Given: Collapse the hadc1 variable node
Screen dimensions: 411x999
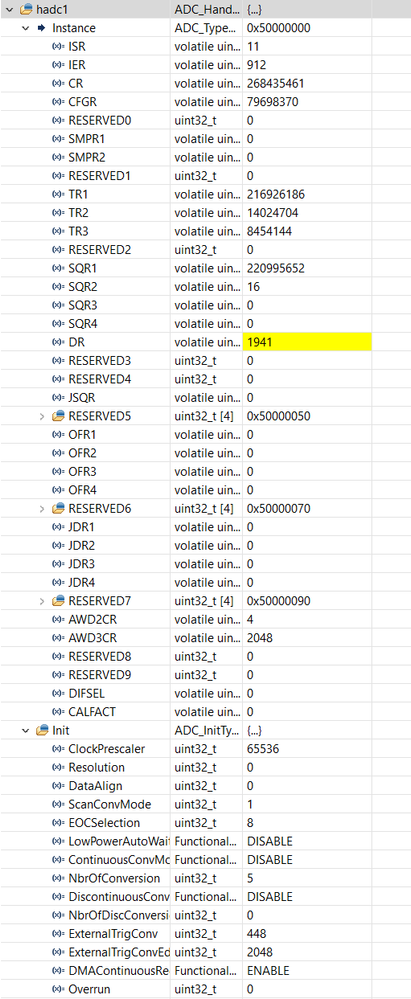Looking at the screenshot, I should point(9,10).
